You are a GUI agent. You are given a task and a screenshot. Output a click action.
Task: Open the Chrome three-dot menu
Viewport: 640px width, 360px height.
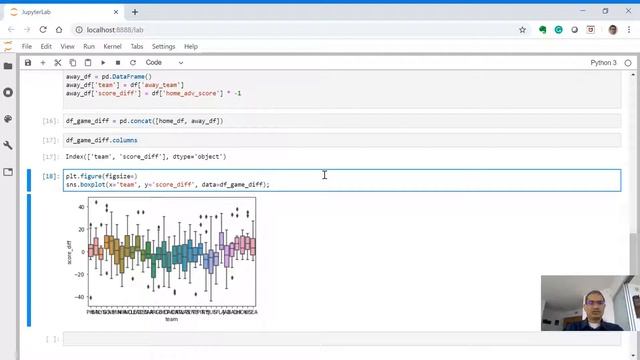pyautogui.click(x=629, y=30)
